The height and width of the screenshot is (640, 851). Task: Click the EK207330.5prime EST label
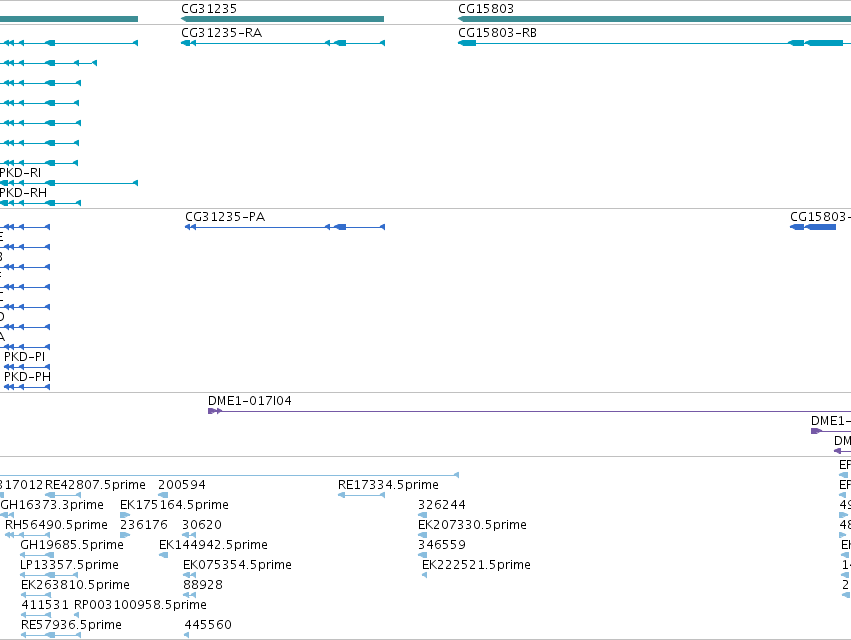[x=472, y=525]
